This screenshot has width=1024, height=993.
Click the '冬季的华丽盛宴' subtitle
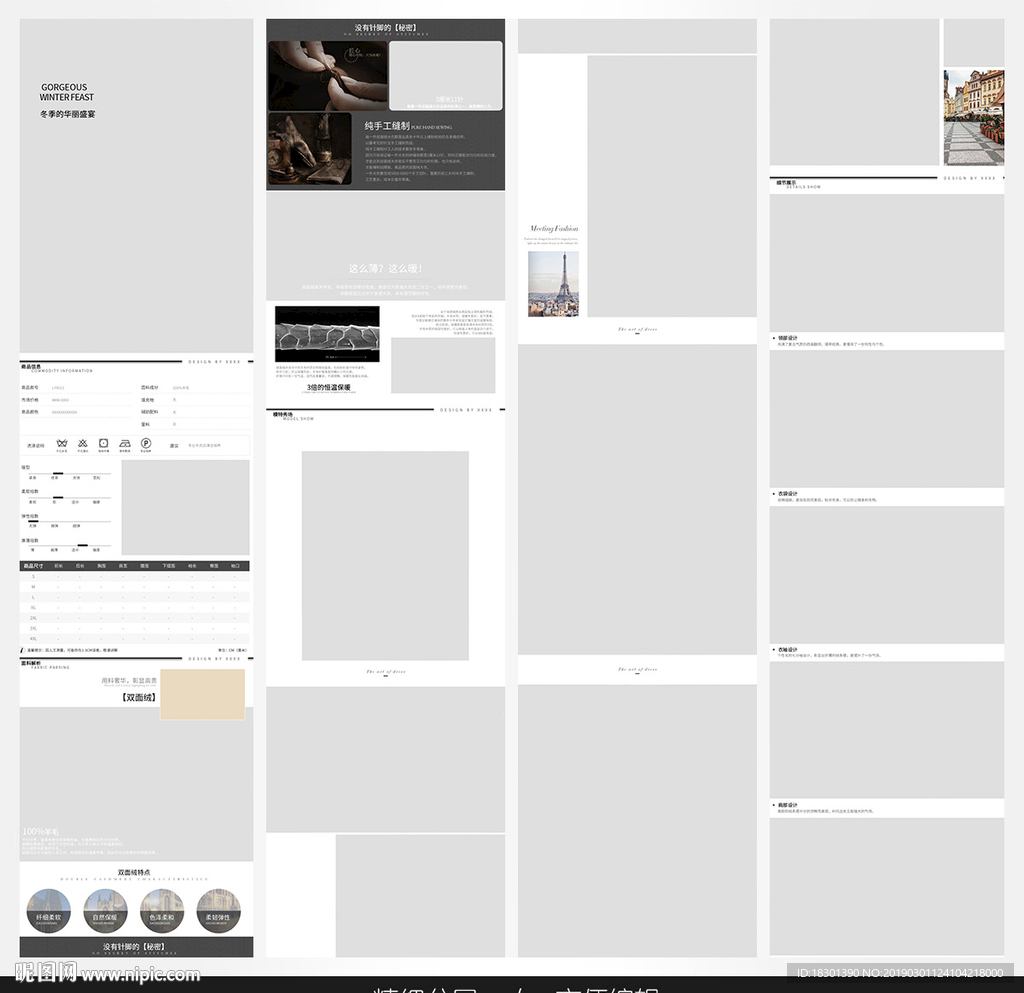(67, 114)
